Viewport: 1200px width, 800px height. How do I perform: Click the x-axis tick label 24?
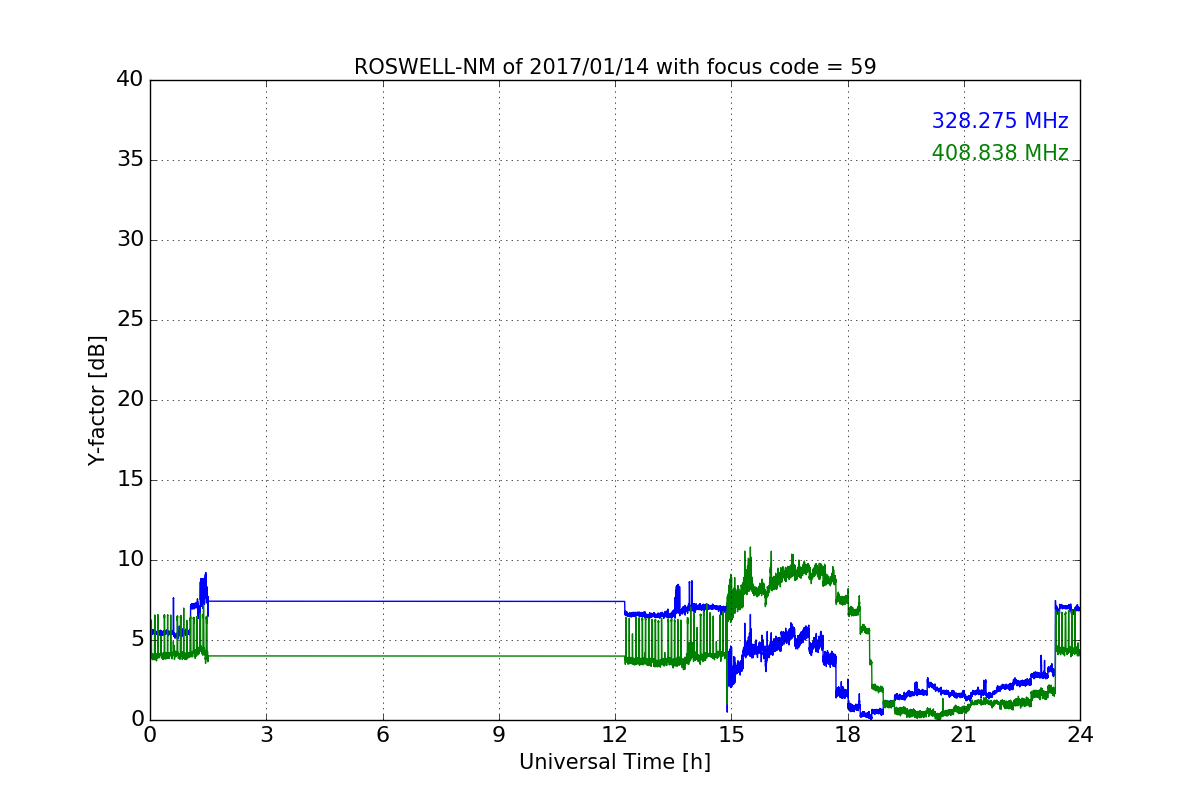point(1080,735)
